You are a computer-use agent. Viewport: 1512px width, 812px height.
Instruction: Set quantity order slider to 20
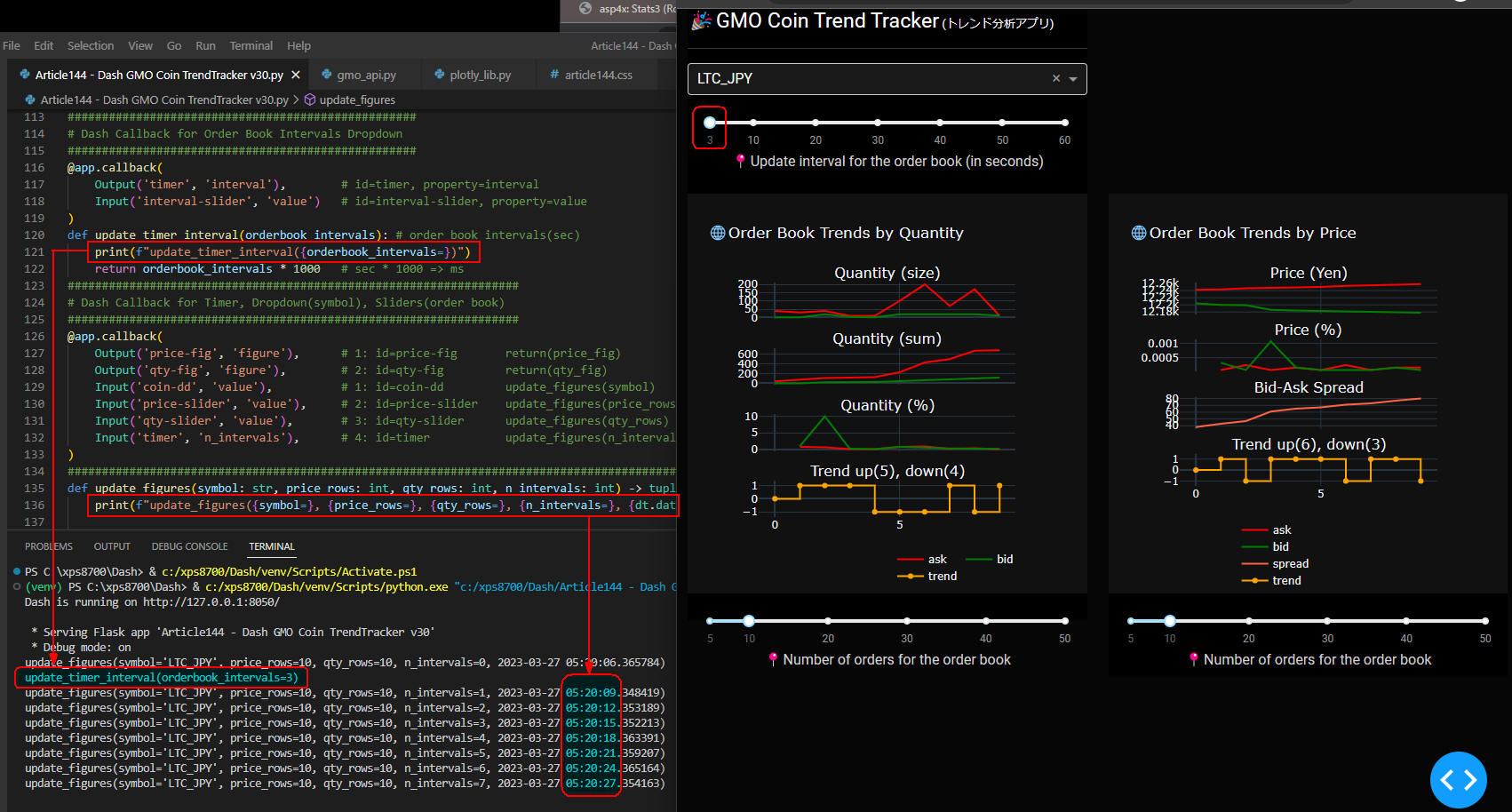tap(828, 621)
